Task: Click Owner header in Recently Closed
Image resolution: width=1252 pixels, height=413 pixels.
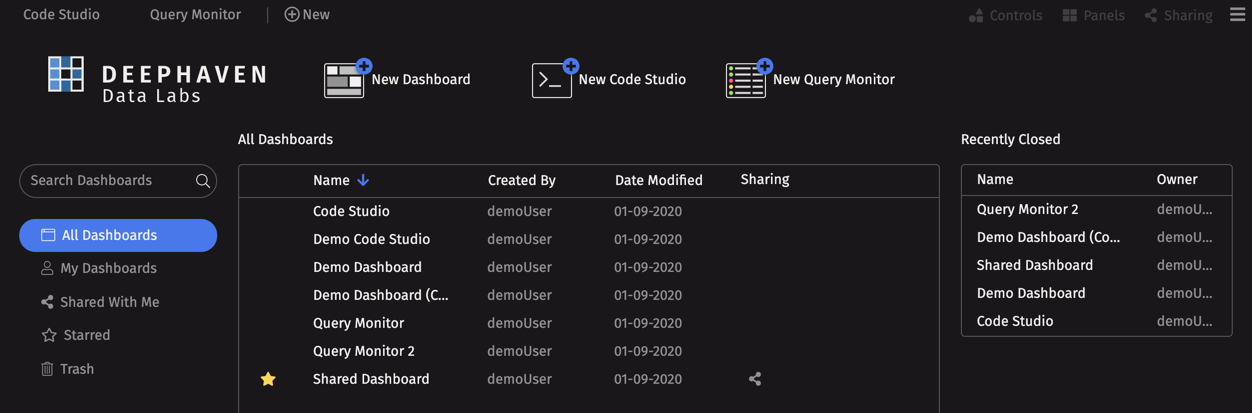Action: coord(1177,179)
